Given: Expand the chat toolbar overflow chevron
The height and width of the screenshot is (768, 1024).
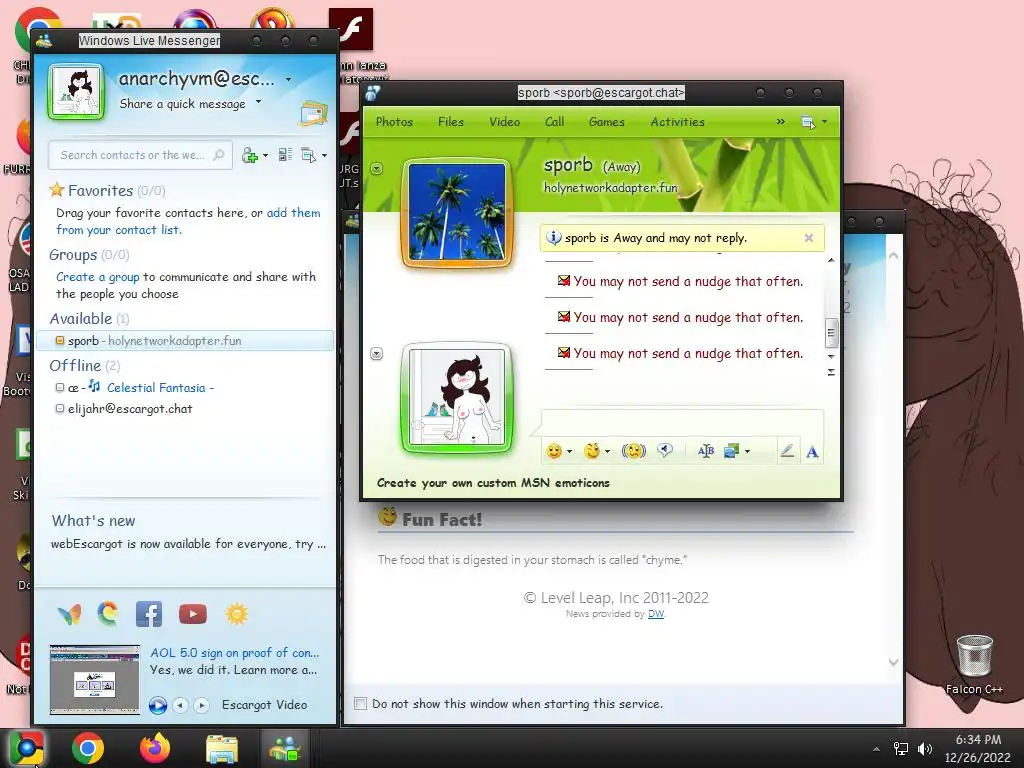Looking at the screenshot, I should click(x=780, y=122).
